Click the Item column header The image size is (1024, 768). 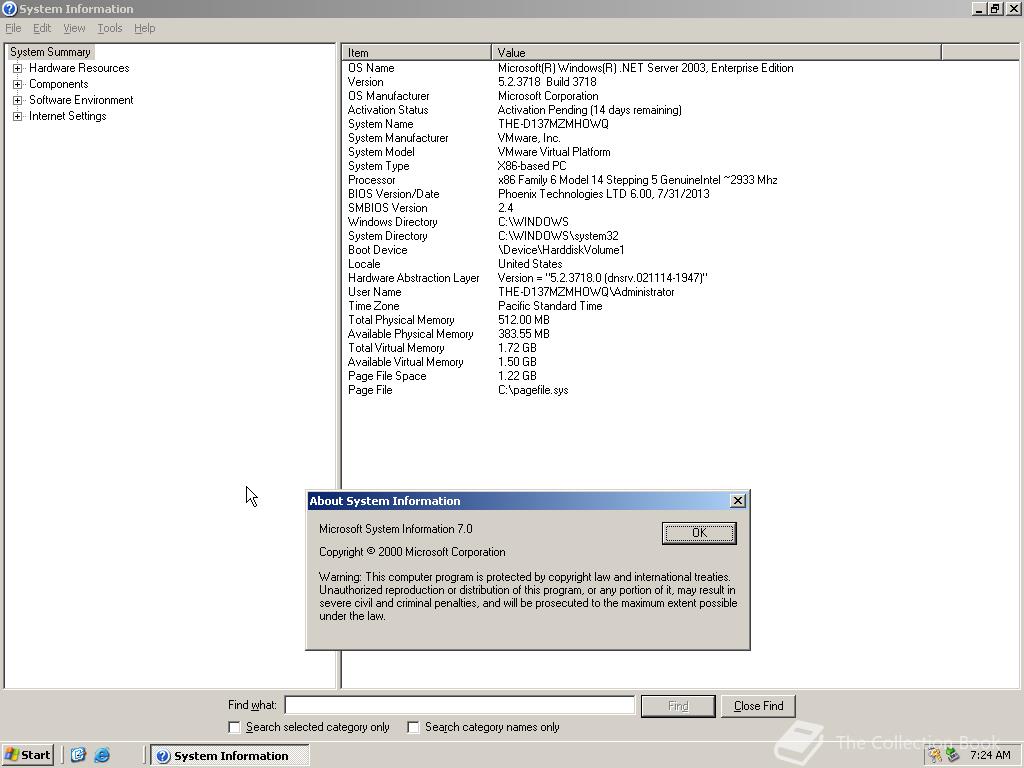417,52
